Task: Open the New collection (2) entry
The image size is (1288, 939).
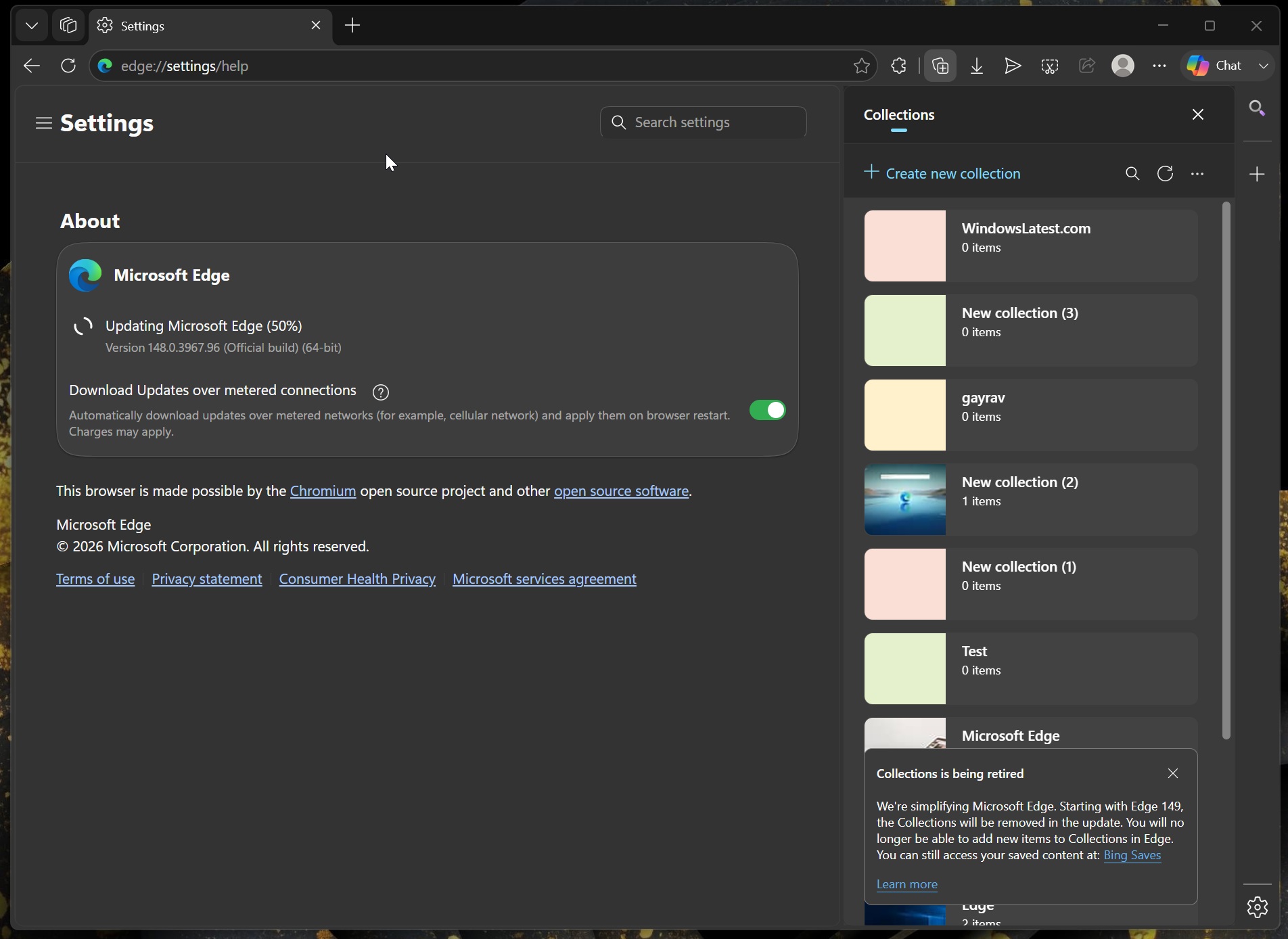Action: (x=1031, y=500)
